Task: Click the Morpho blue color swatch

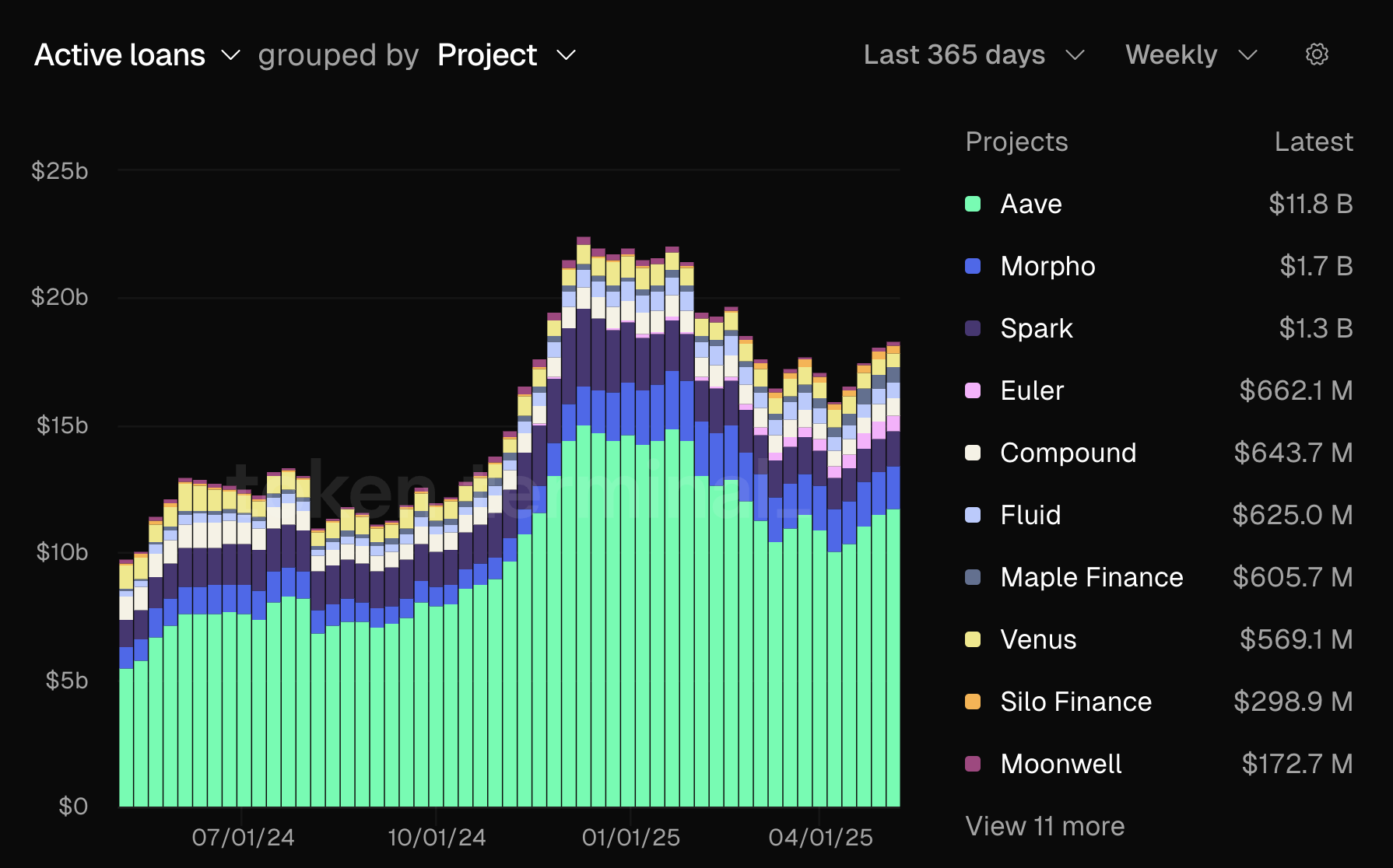Action: click(x=973, y=266)
